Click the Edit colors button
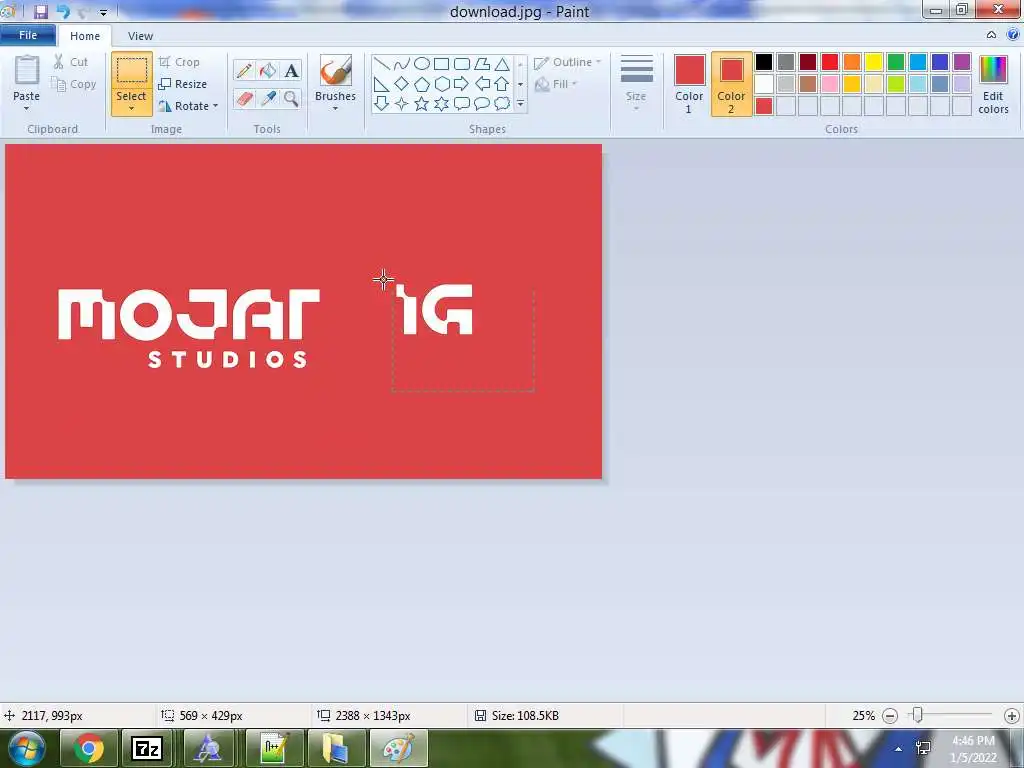This screenshot has width=1024, height=768. pos(993,85)
